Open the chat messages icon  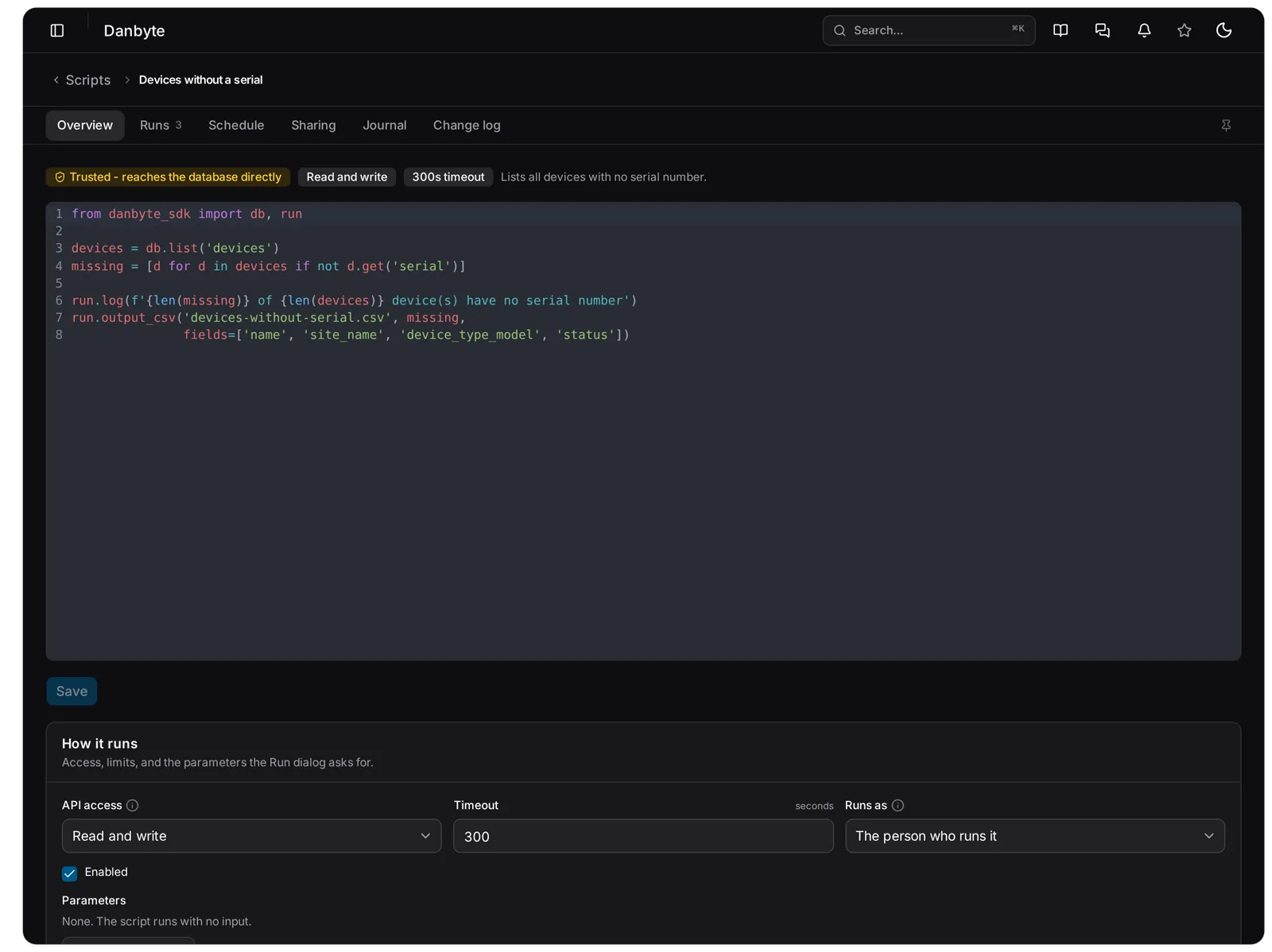[1102, 30]
